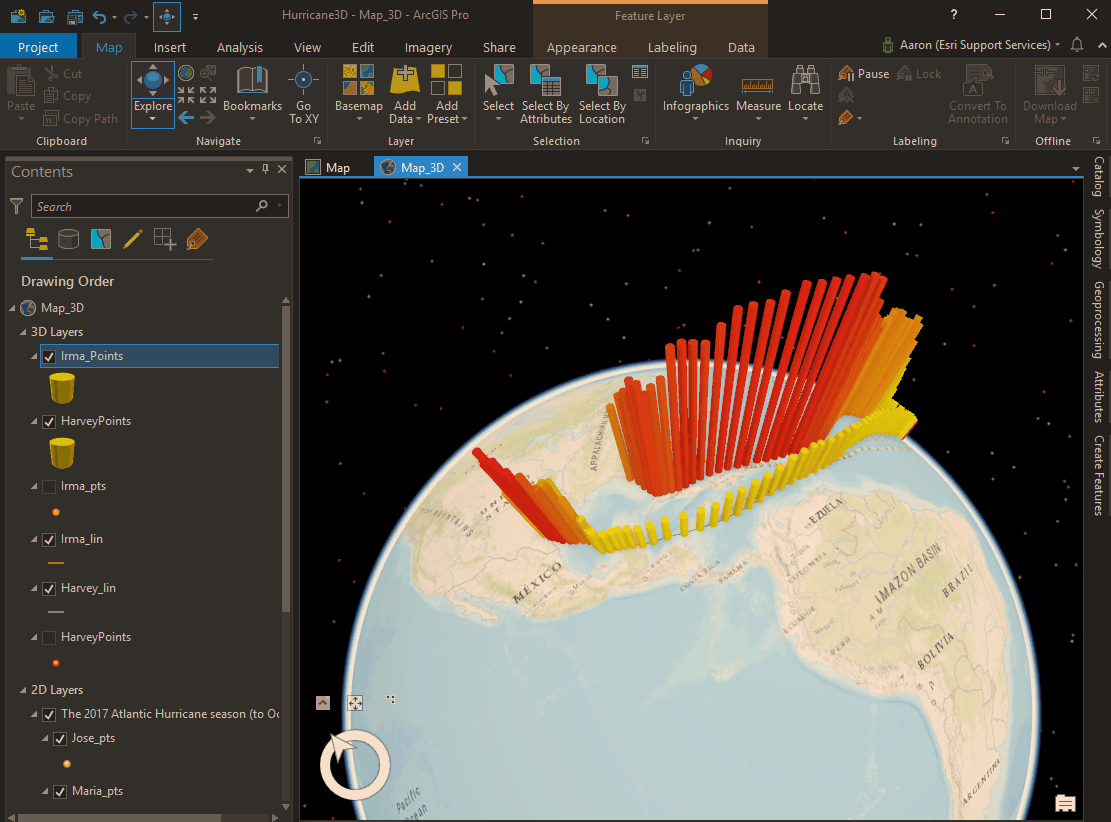The image size is (1111, 822).
Task: Open the Contents pane options dropdown
Action: coord(249,170)
